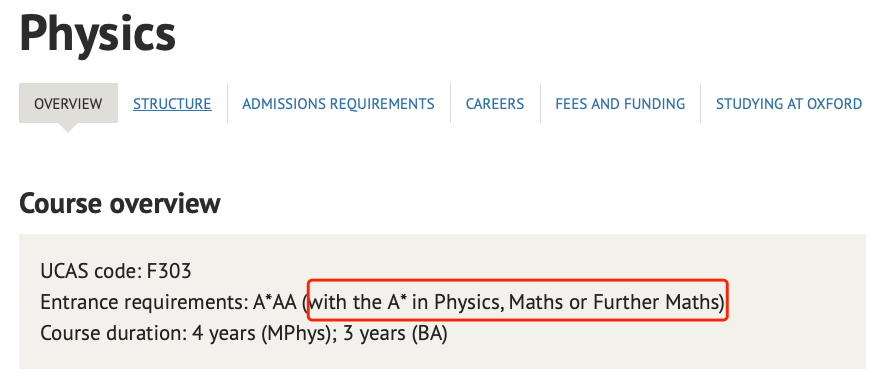The image size is (883, 389).
Task: Click the A*AA grade text
Action: pos(274,303)
